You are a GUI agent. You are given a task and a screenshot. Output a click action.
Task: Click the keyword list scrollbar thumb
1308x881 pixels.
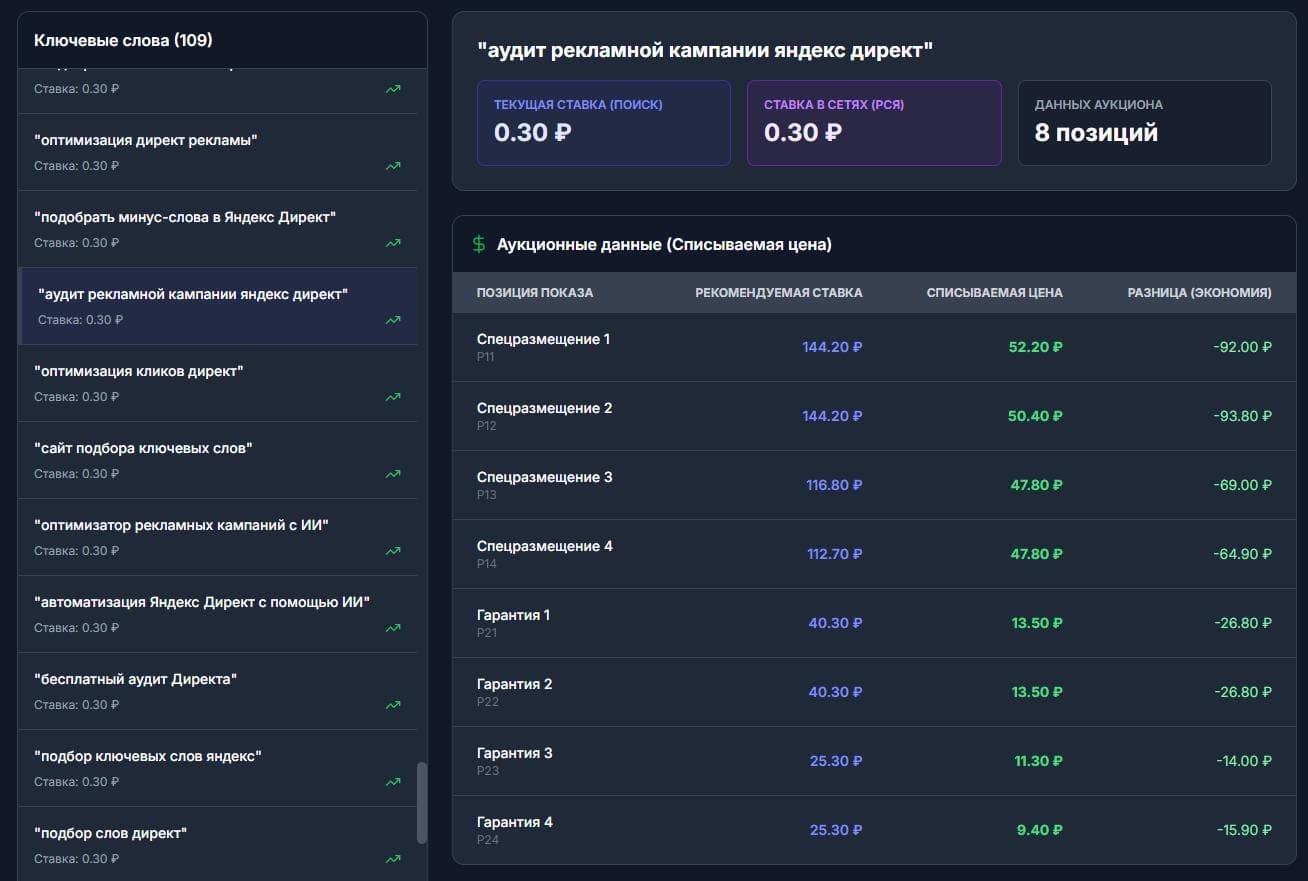coord(422,803)
